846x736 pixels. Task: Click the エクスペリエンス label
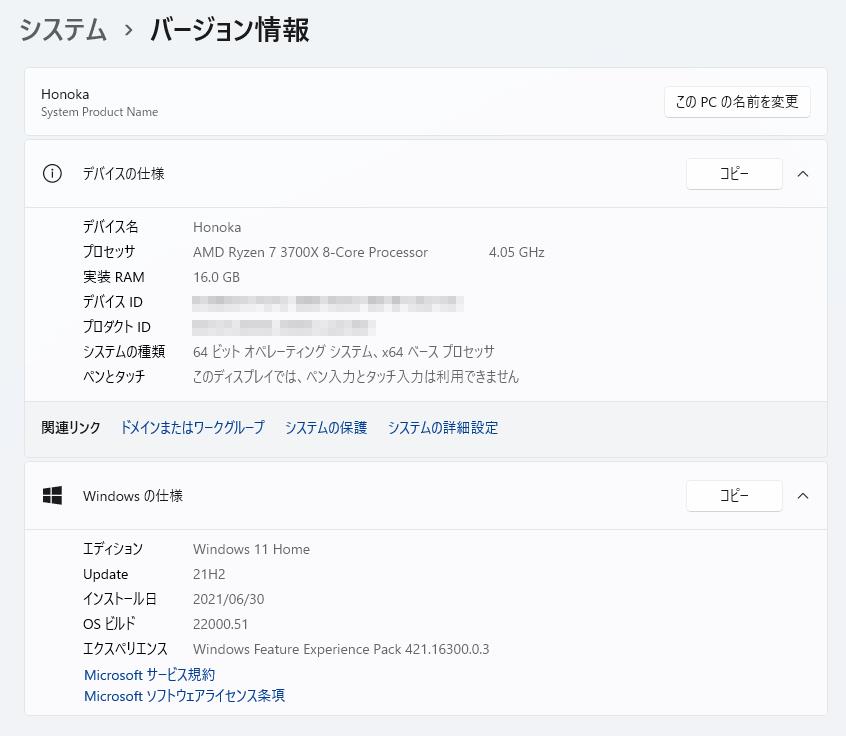pos(125,649)
